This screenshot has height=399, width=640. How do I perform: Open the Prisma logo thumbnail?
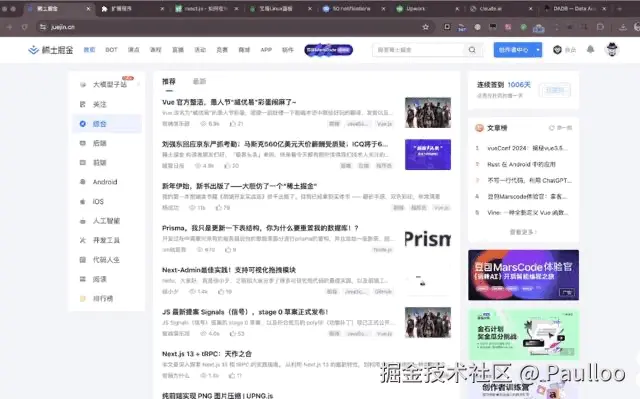(428, 239)
